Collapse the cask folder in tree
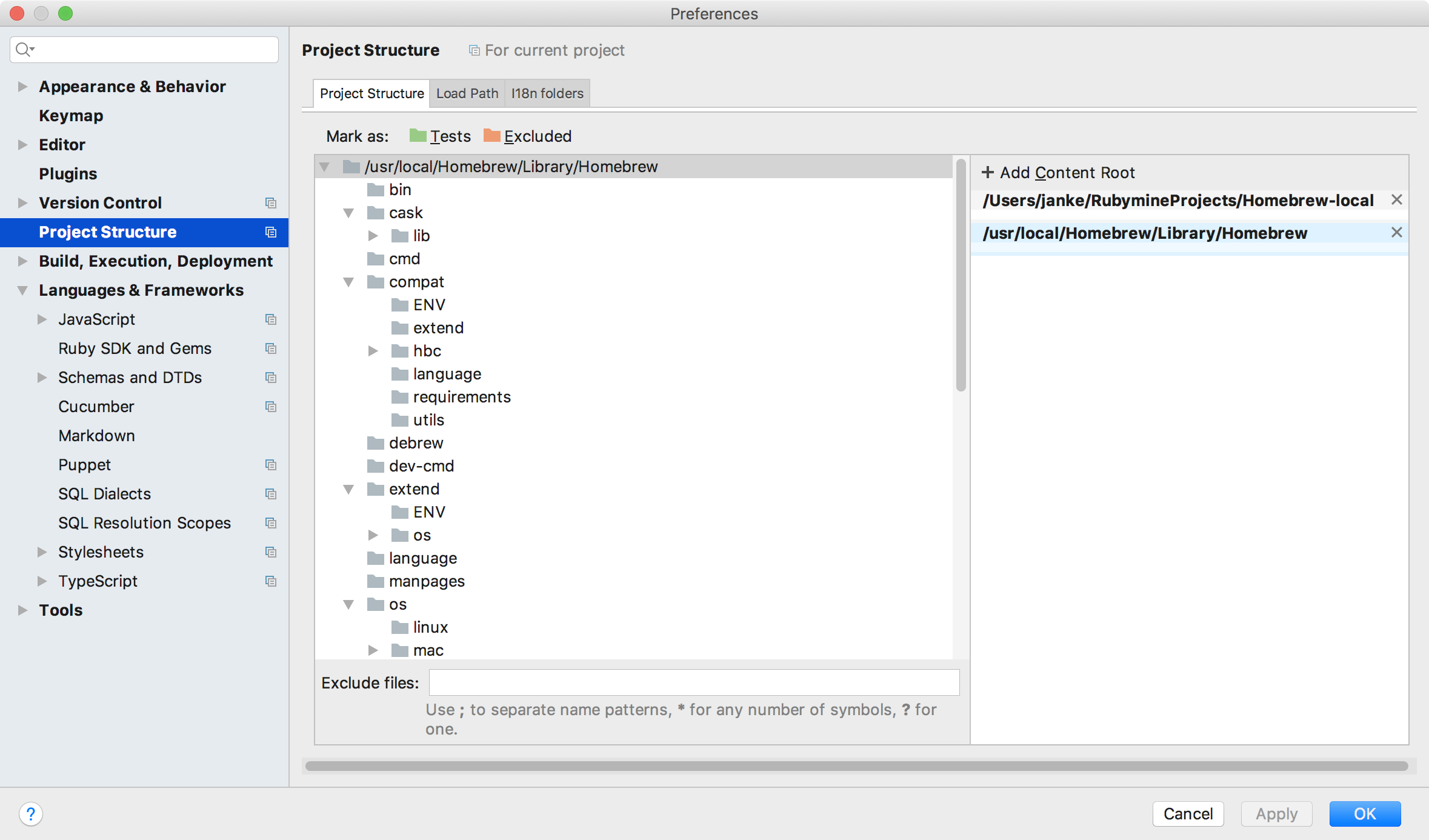1429x840 pixels. pos(348,213)
